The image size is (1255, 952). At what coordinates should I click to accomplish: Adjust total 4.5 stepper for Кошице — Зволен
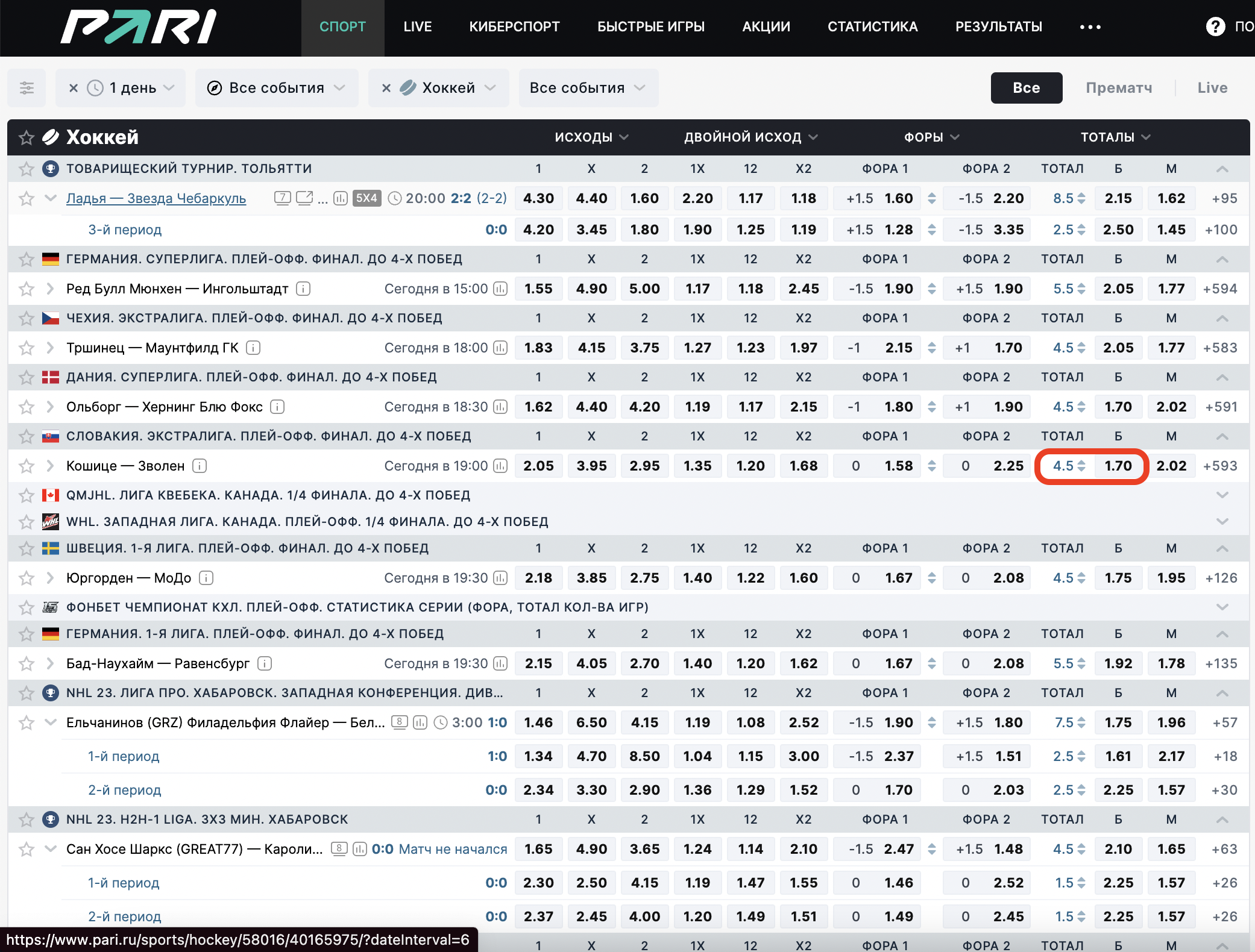[1081, 466]
